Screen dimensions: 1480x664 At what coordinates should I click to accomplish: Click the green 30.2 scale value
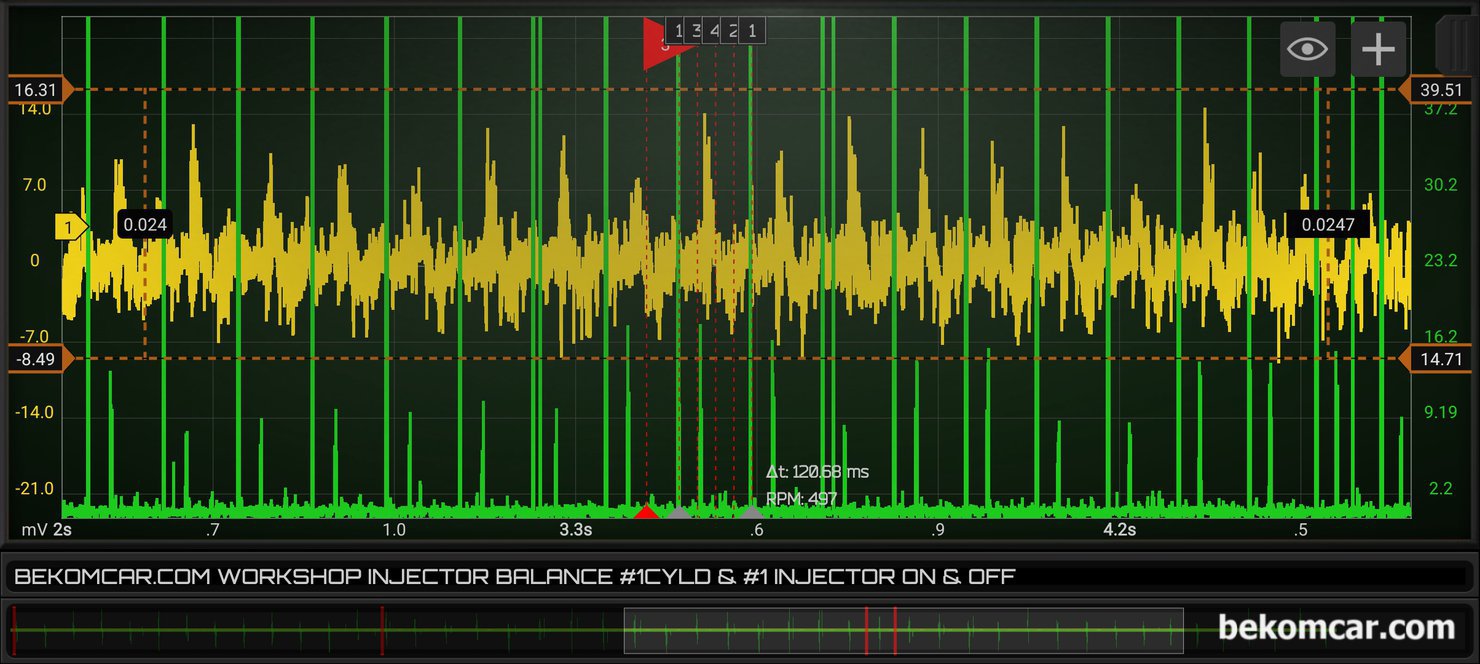(x=1441, y=185)
